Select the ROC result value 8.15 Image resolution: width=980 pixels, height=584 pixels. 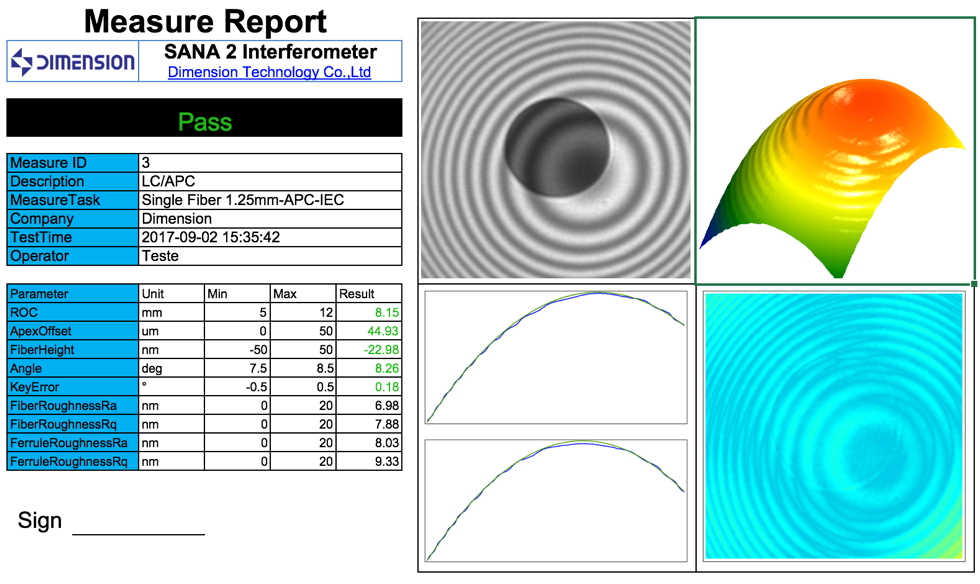384,313
